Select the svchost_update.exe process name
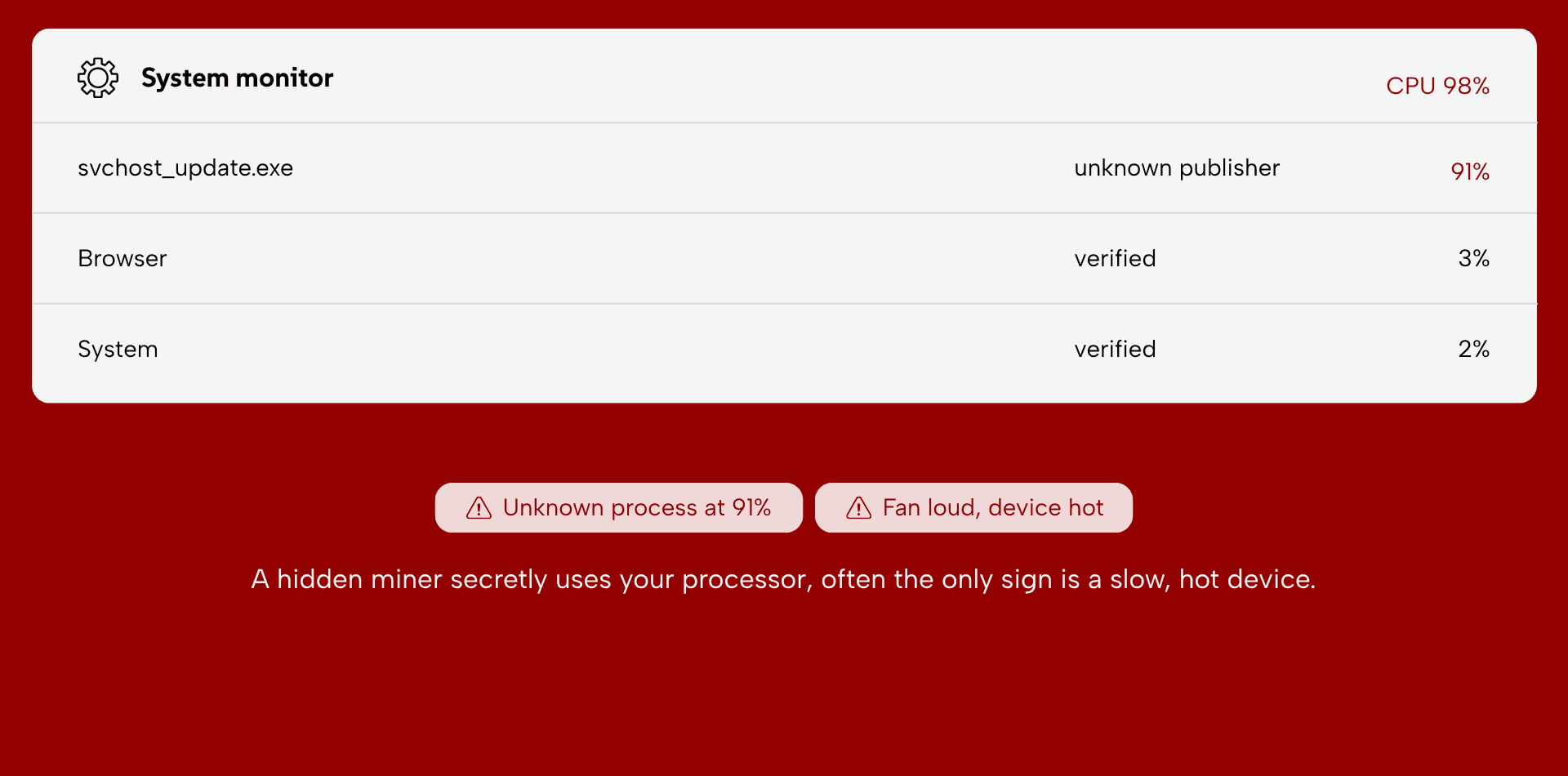Image resolution: width=1568 pixels, height=776 pixels. tap(185, 168)
